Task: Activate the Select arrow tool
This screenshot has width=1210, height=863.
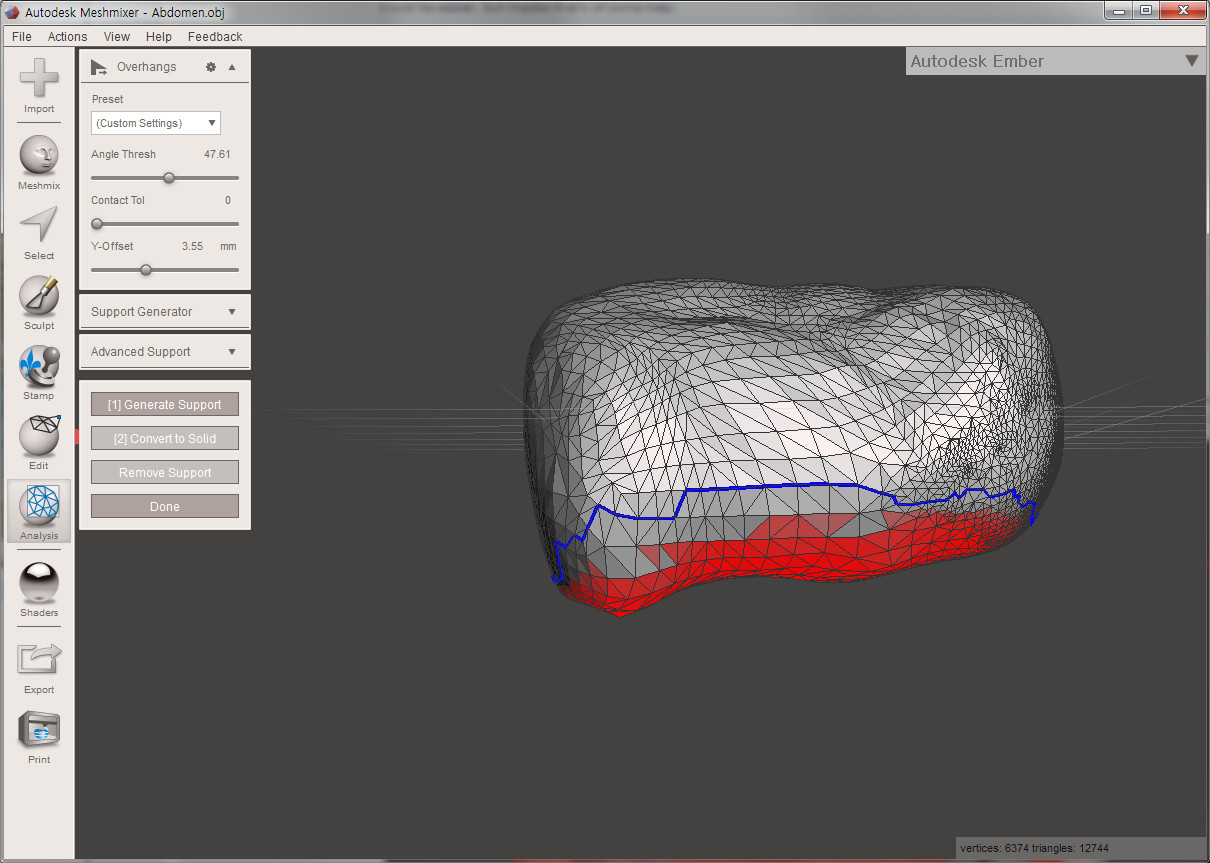Action: point(39,225)
